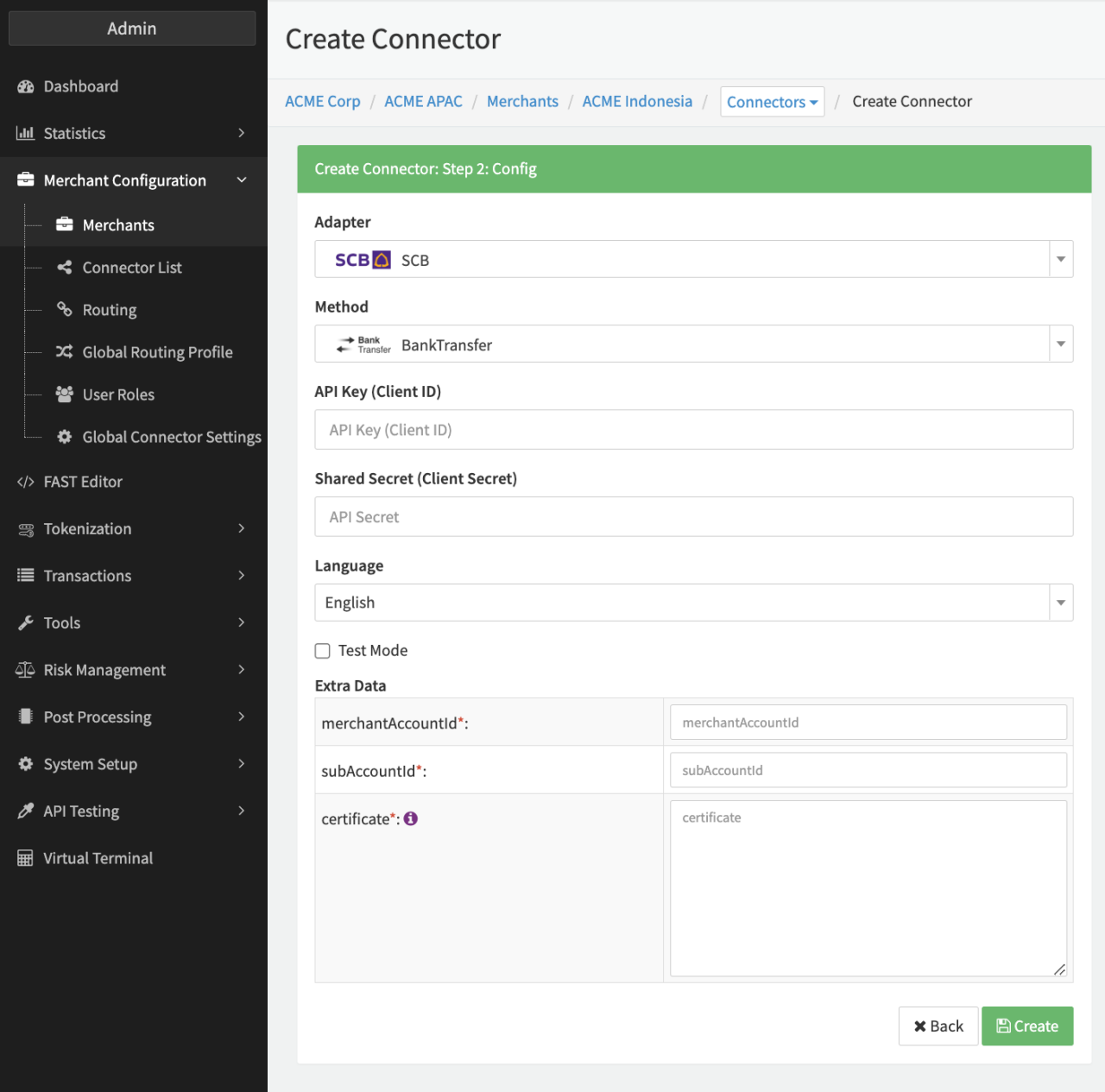Follow the ACME Indonesia breadcrumb link
This screenshot has width=1105, height=1092.
pos(637,101)
